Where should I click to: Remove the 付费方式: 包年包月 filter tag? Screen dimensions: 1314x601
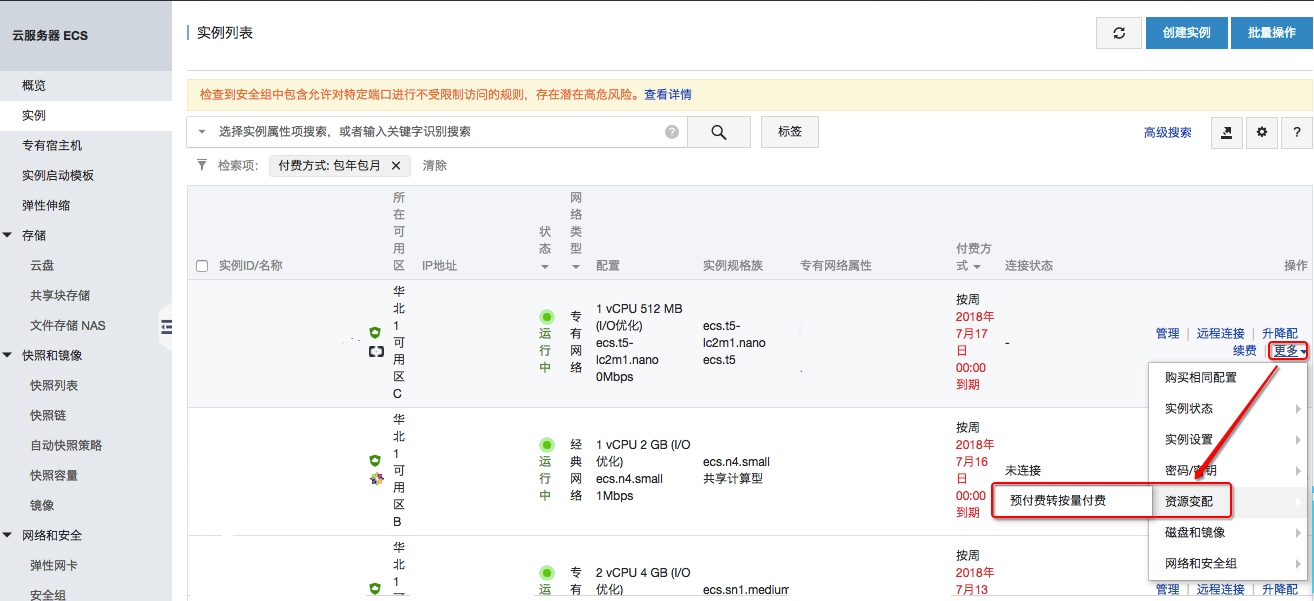[x=395, y=166]
